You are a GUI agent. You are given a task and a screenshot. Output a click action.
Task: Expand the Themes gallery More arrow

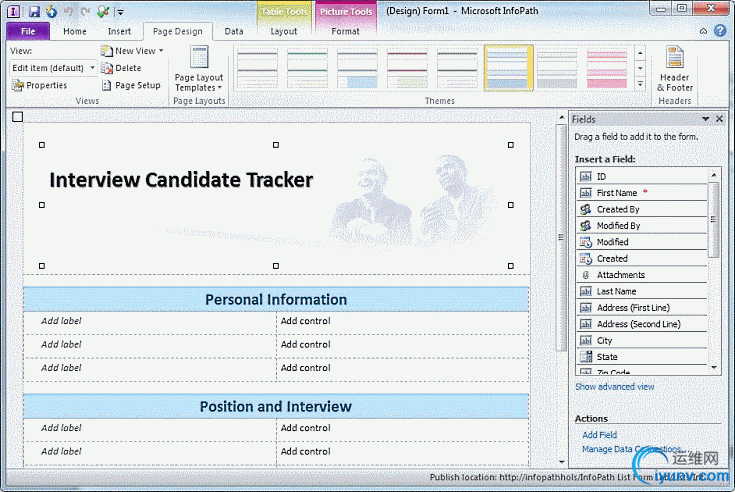640,84
